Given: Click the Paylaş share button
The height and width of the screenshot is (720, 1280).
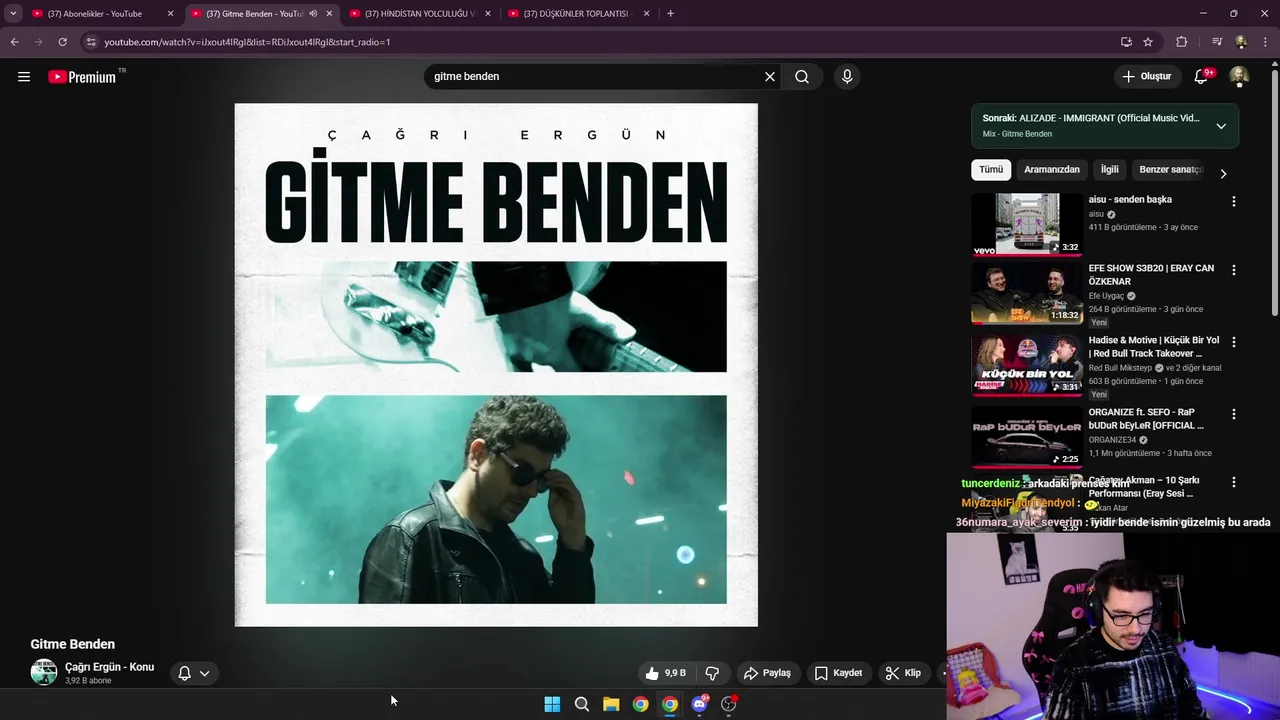Looking at the screenshot, I should [768, 673].
